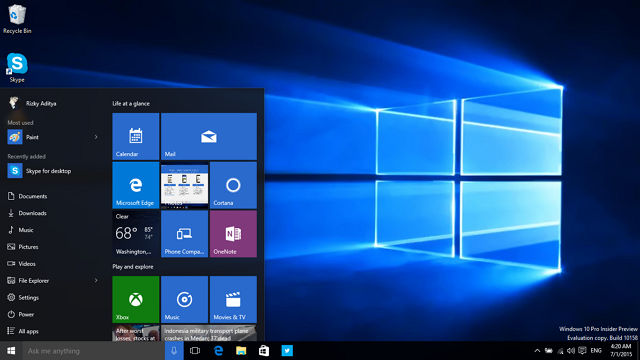Click the Life at a glance group heading
This screenshot has width=640, height=360.
point(131,104)
